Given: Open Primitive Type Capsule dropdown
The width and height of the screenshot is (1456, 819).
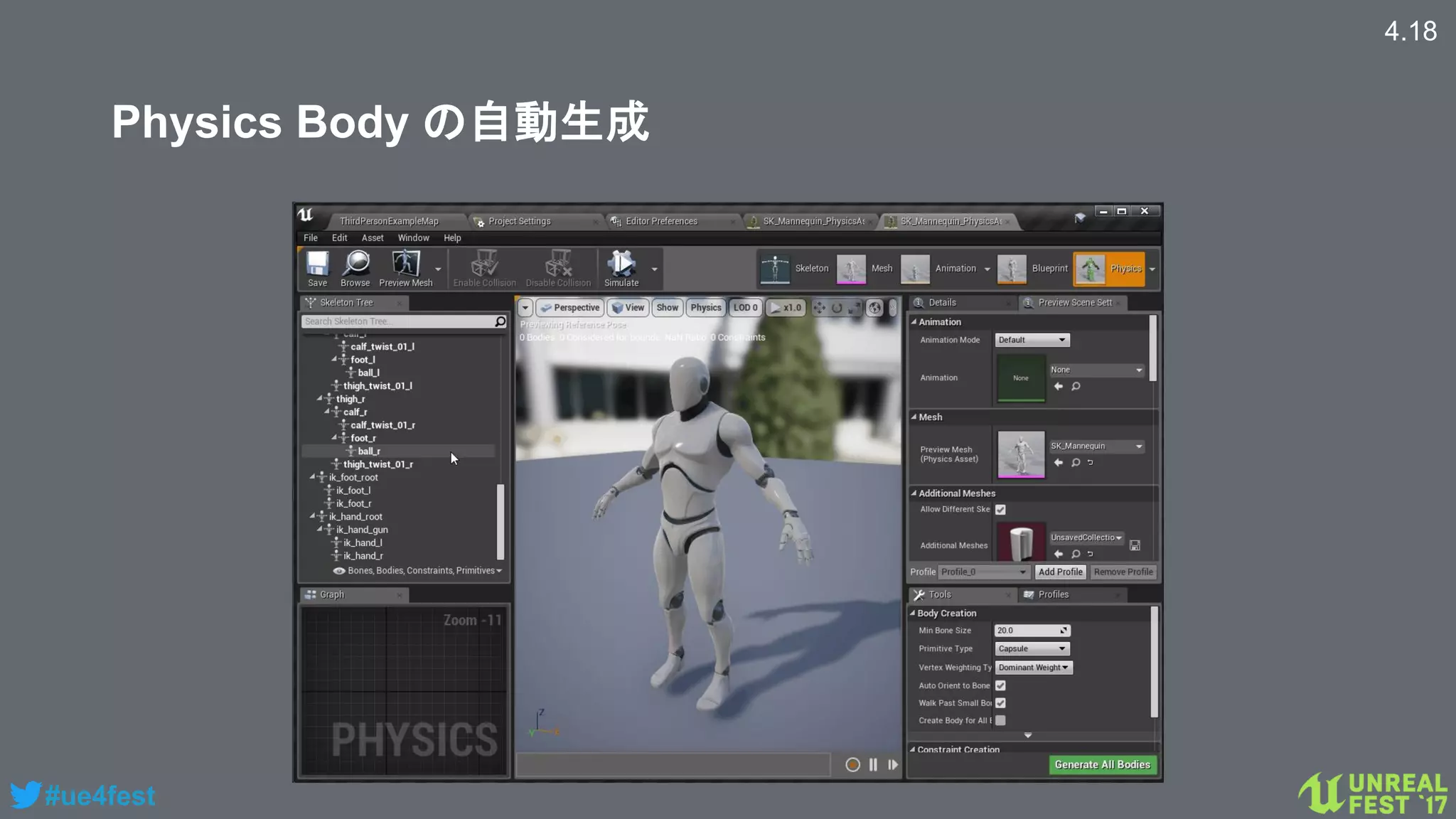Looking at the screenshot, I should click(x=1032, y=648).
